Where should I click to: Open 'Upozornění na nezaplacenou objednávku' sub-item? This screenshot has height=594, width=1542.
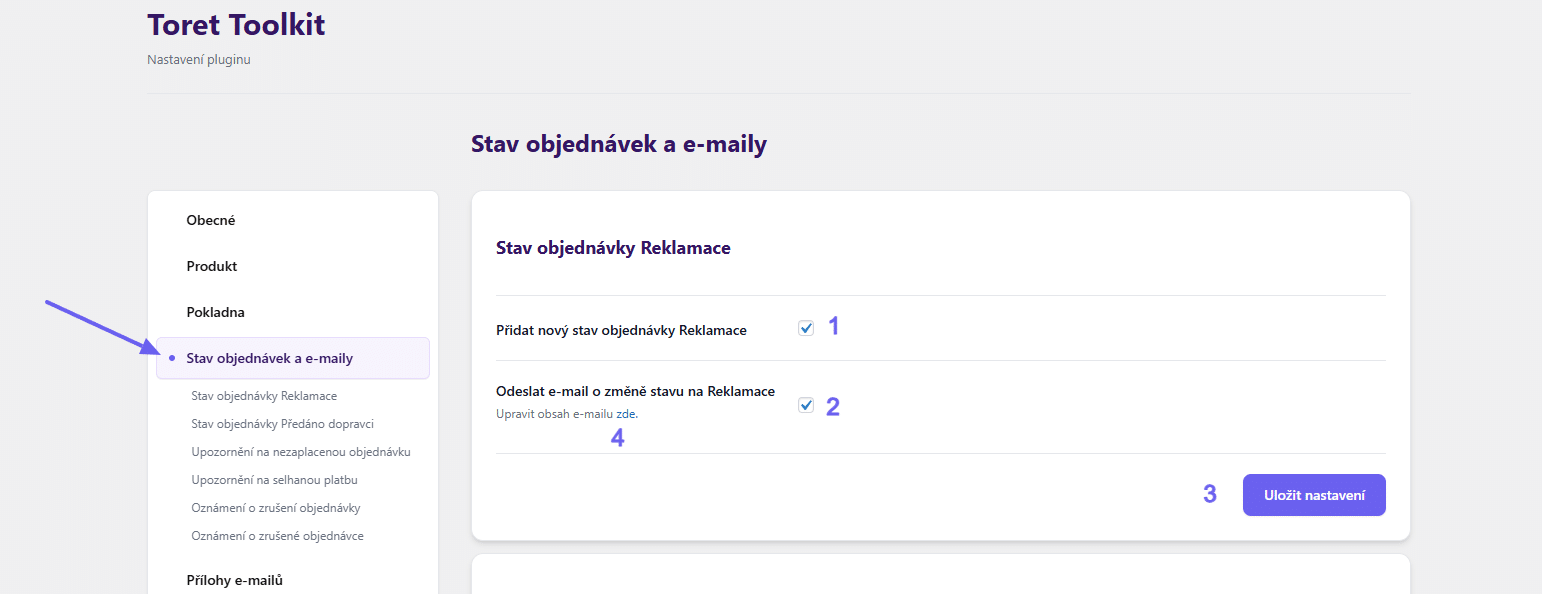coord(301,452)
